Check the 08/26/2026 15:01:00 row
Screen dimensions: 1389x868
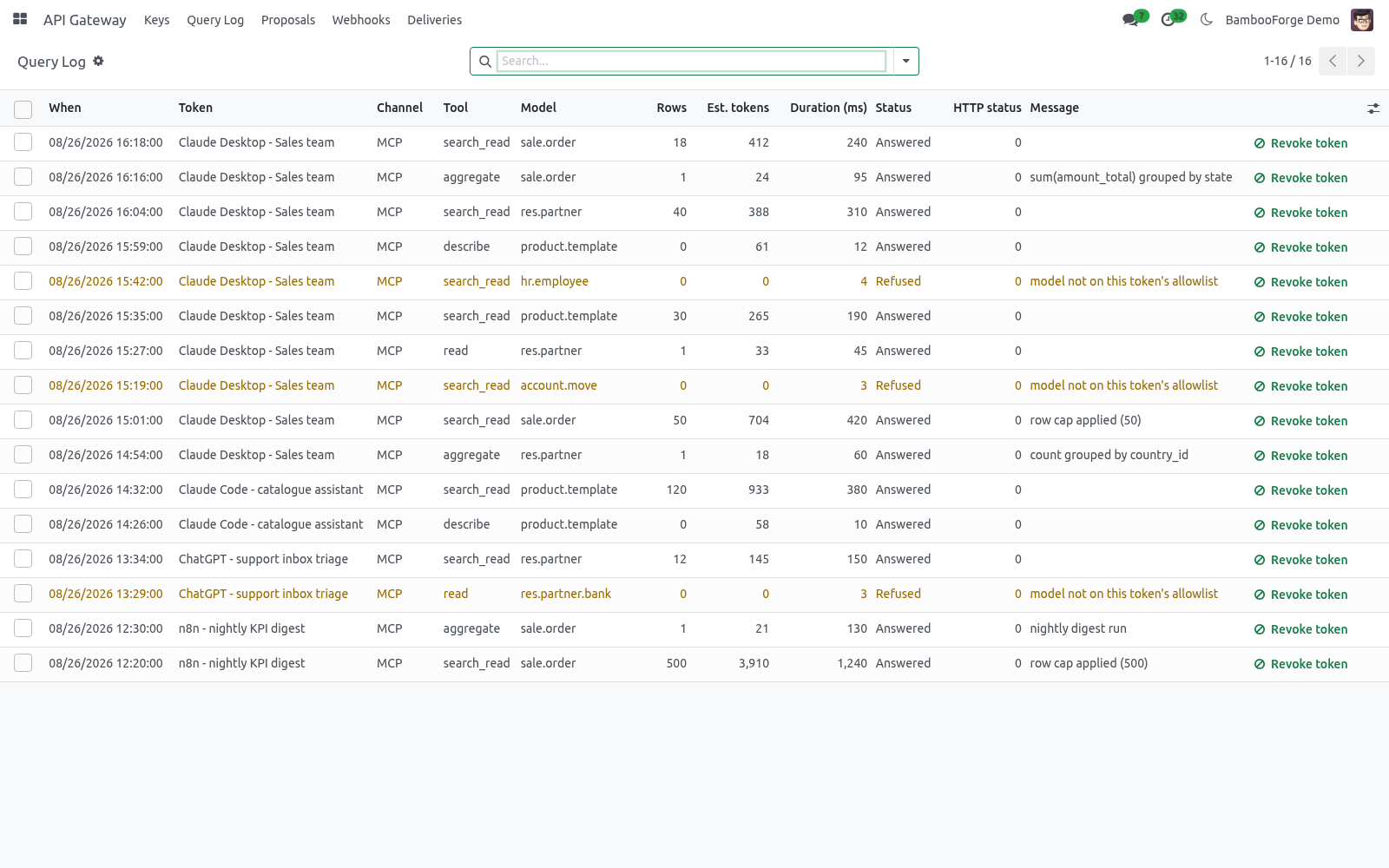coord(23,420)
